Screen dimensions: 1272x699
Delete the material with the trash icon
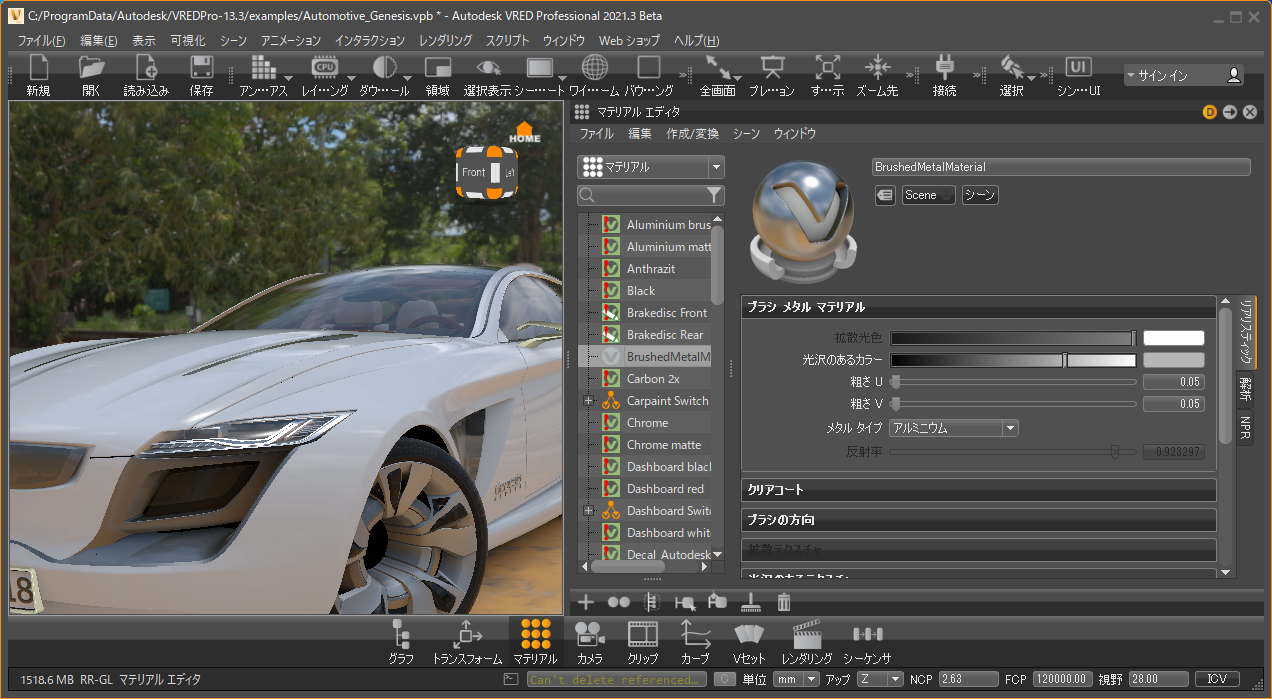pos(784,602)
